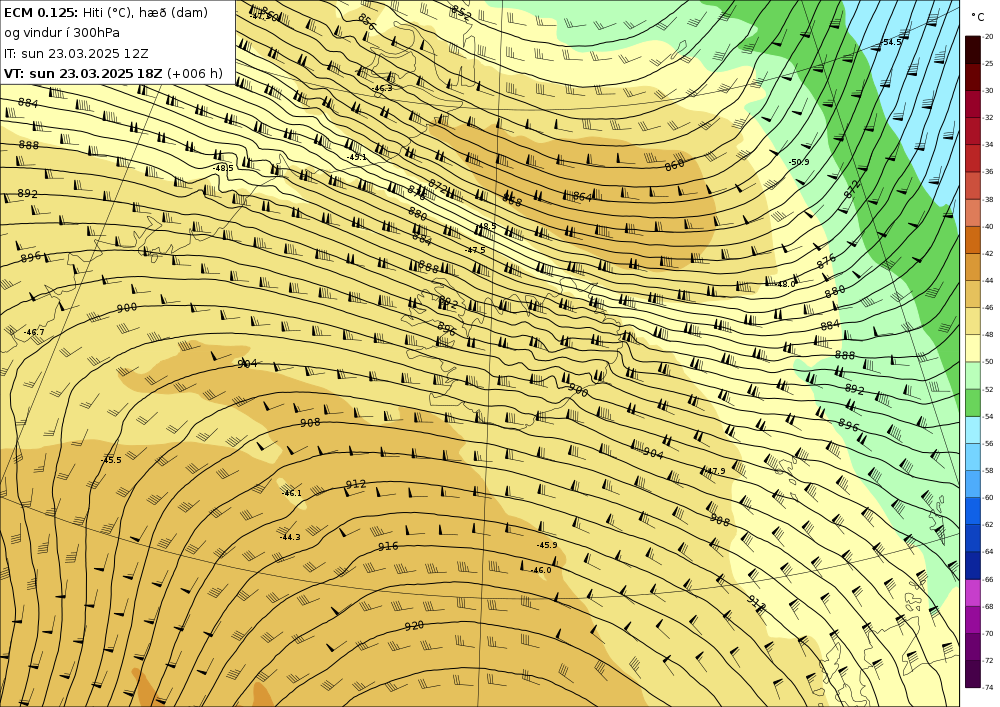Click the -45.9 temperature label
This screenshot has width=1000, height=707.
click(x=547, y=545)
